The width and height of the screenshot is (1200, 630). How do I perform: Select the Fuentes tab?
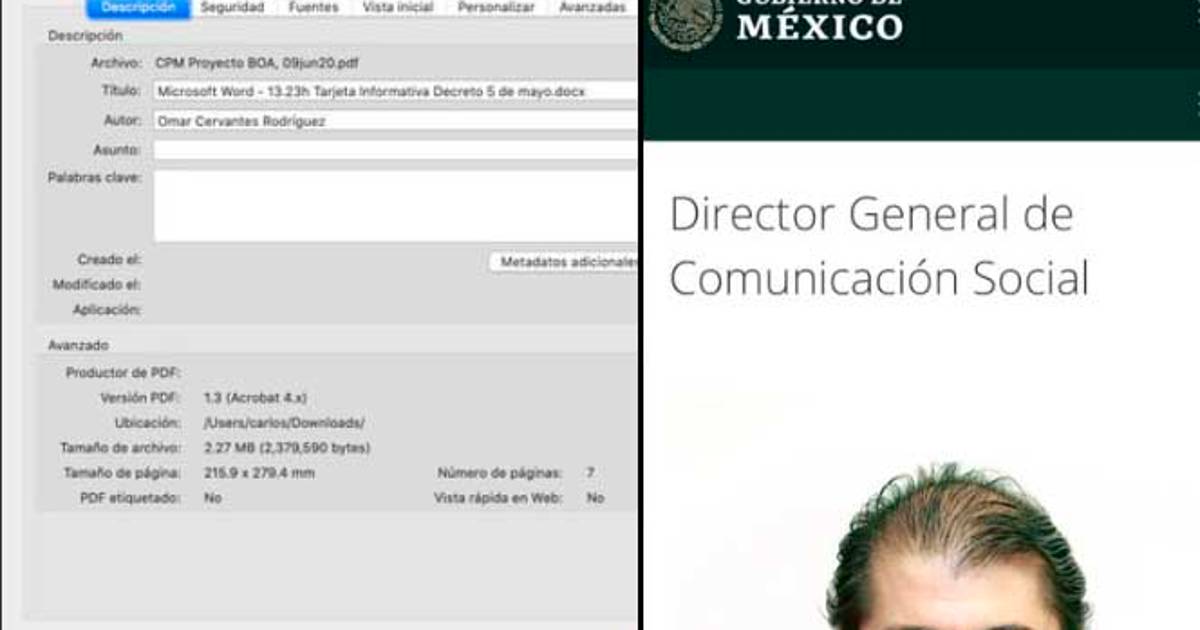click(313, 7)
